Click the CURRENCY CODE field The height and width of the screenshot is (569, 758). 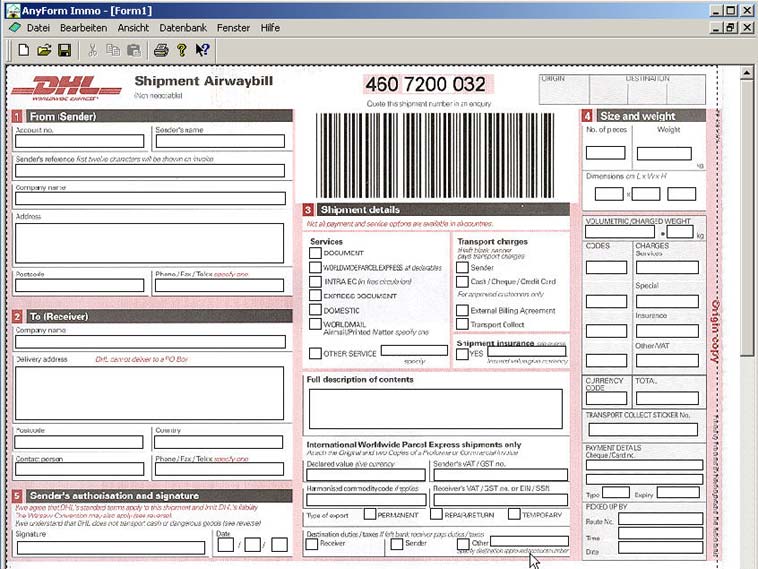(x=606, y=398)
